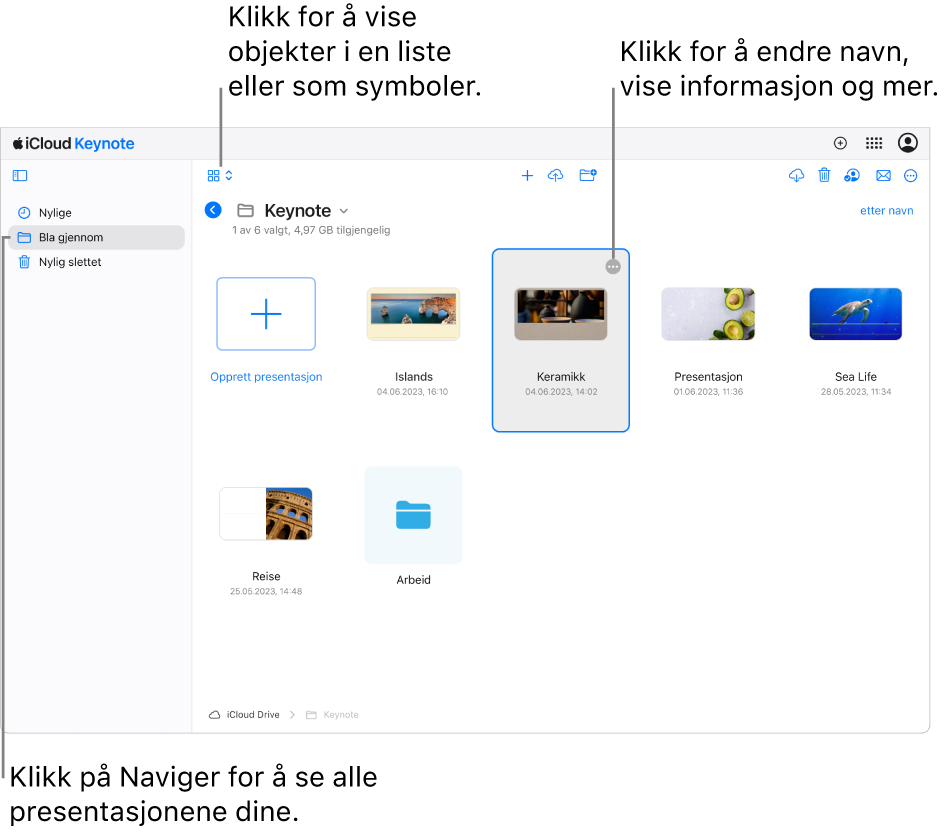Viewport: 944px width, 838px height.
Task: Select Bla gjennom in the sidebar
Action: pos(96,237)
